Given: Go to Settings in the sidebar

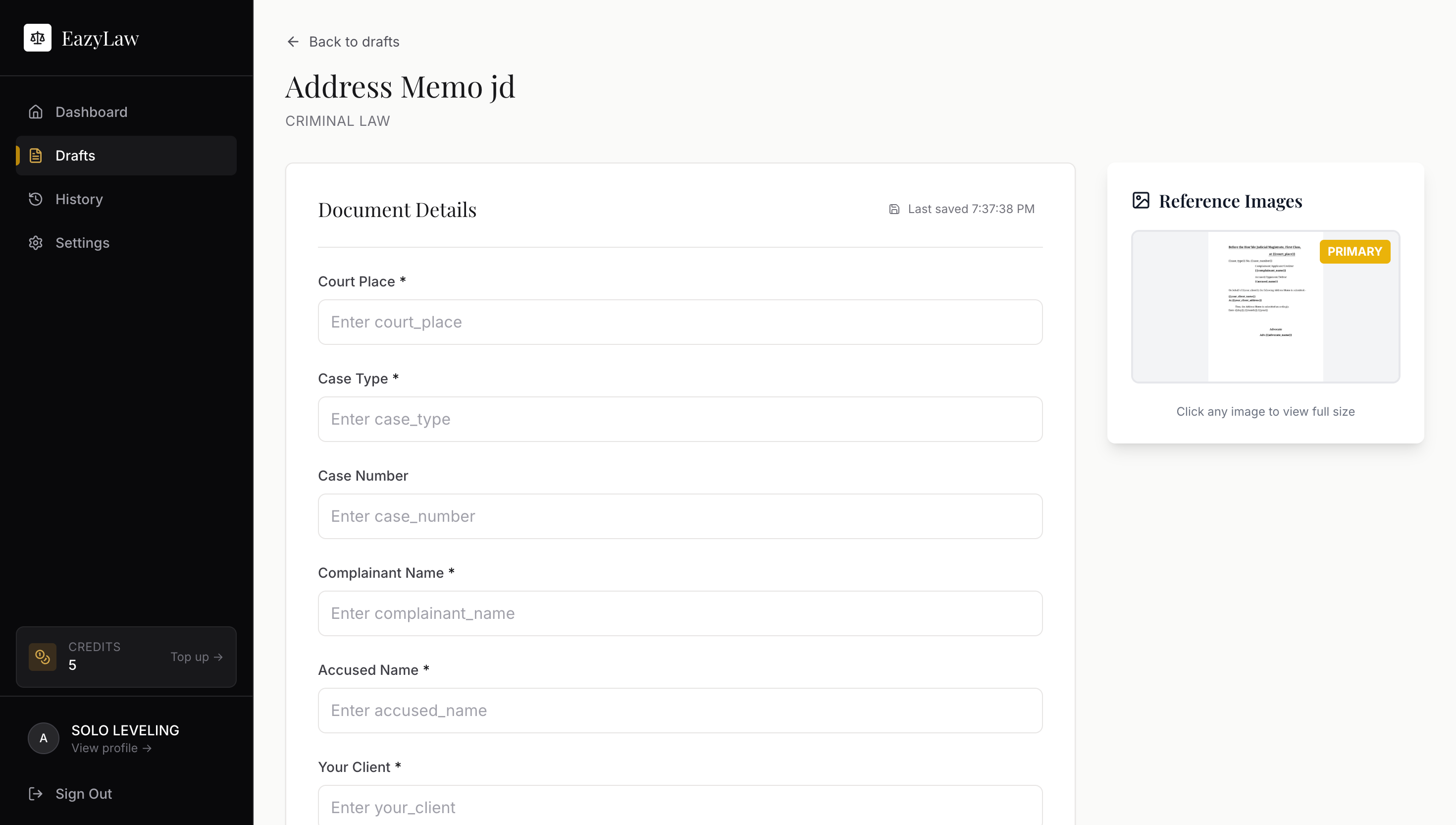Looking at the screenshot, I should (82, 243).
